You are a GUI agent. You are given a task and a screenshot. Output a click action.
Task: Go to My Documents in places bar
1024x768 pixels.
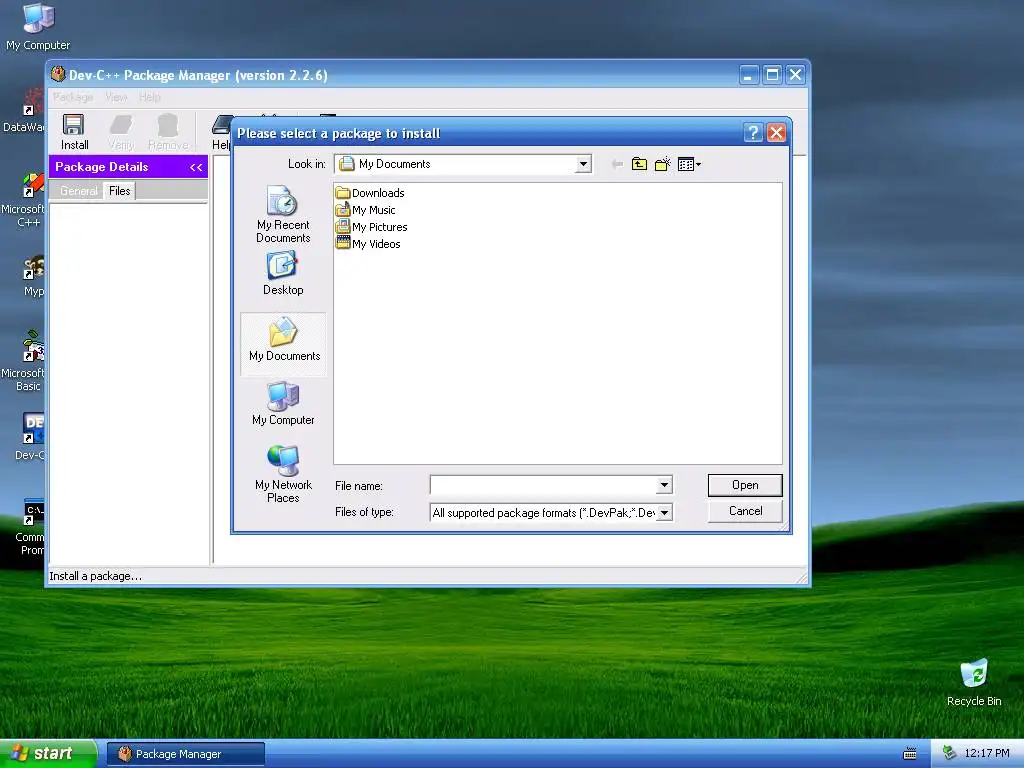click(x=283, y=343)
